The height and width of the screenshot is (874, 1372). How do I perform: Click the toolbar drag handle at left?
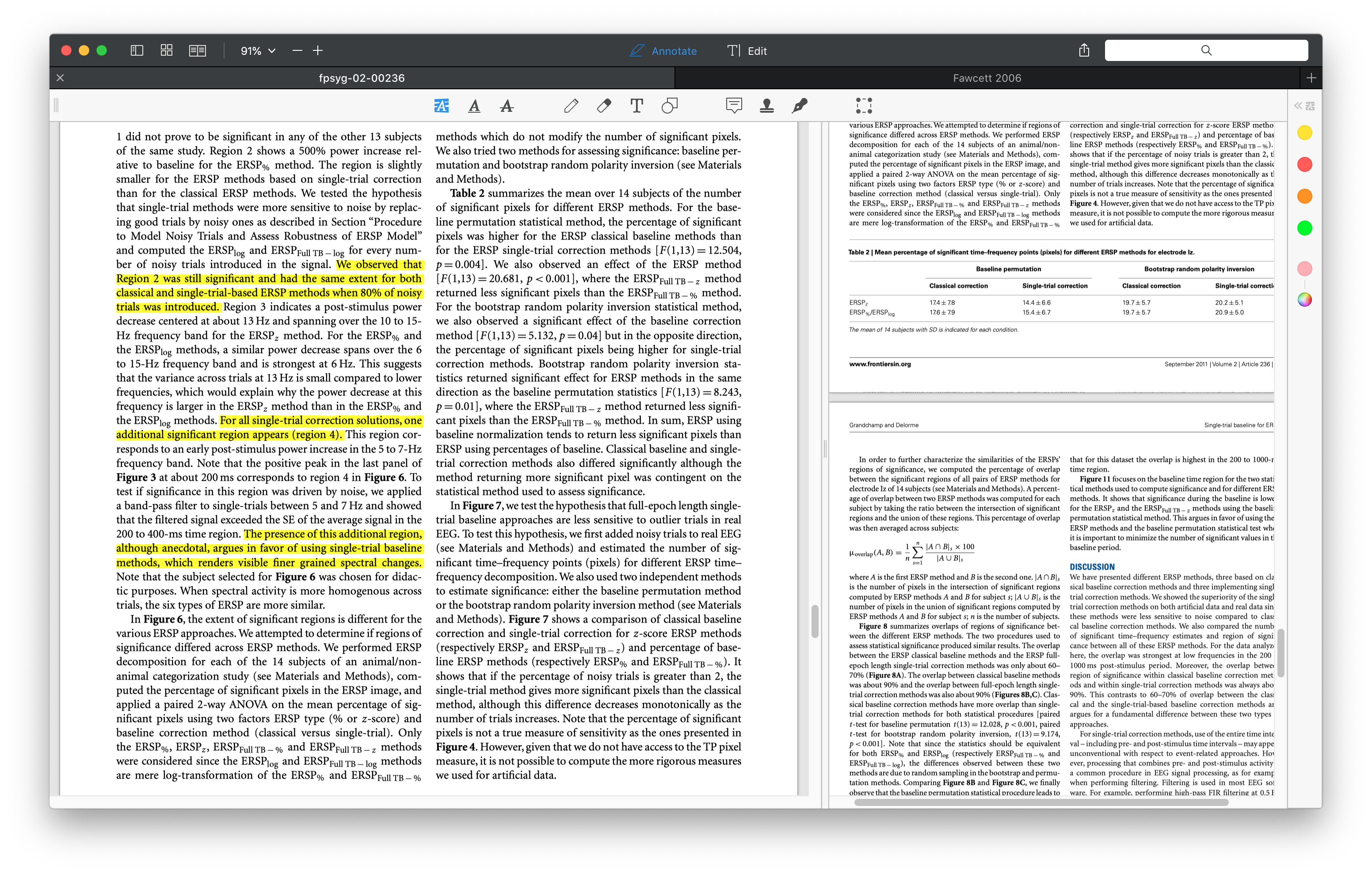point(57,106)
